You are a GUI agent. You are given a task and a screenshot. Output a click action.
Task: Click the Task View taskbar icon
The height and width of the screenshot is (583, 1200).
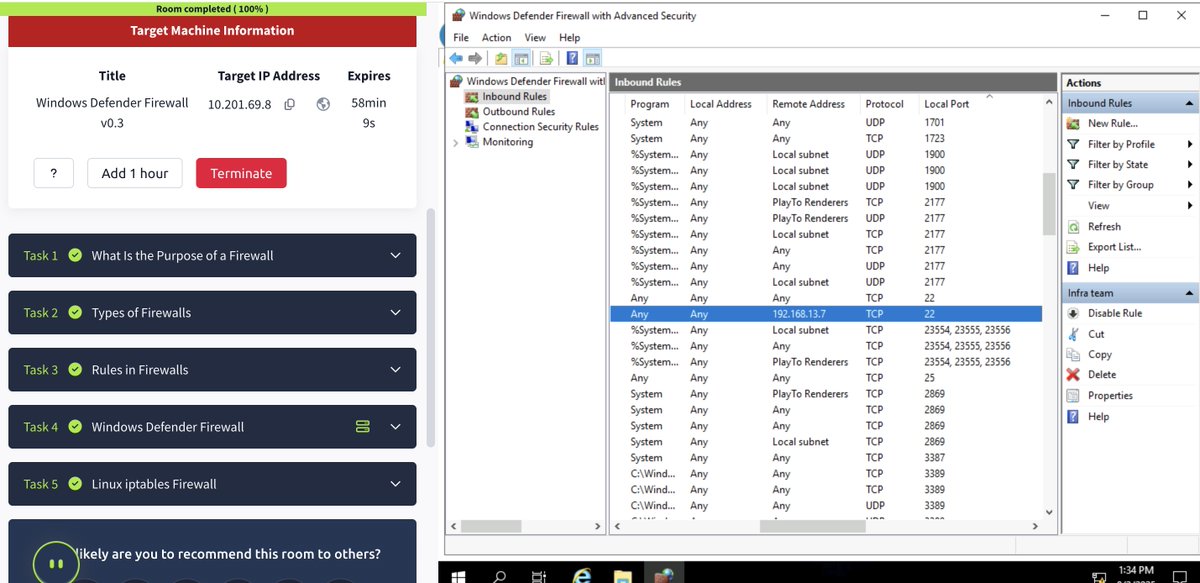click(539, 575)
